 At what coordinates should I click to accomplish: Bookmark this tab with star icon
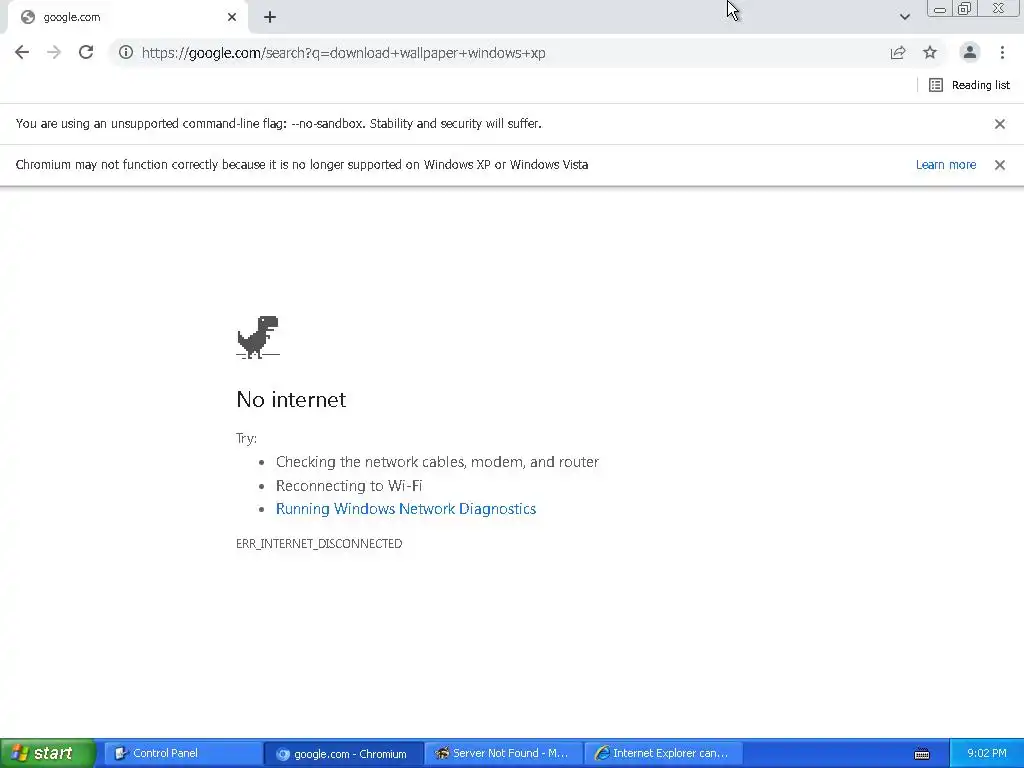click(x=930, y=52)
